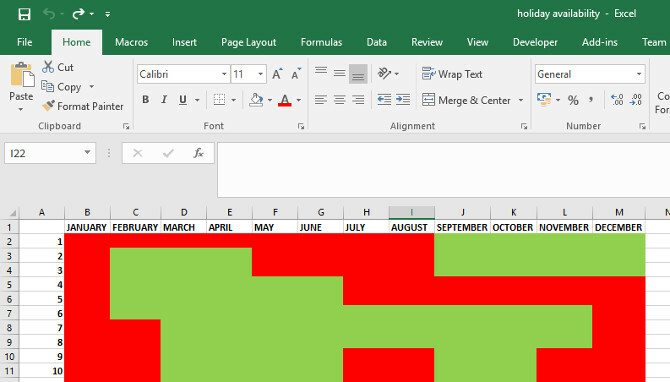Image resolution: width=670 pixels, height=382 pixels.
Task: Expand Merge & Center dropdown arrow
Action: click(520, 100)
